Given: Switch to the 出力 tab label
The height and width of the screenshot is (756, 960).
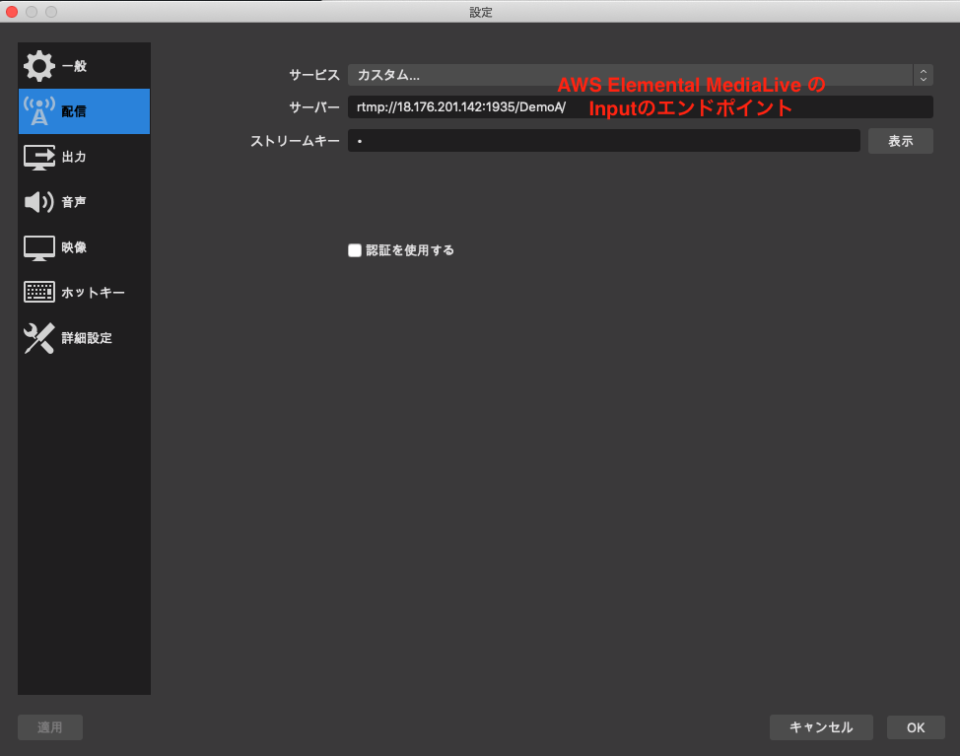Looking at the screenshot, I should 74,157.
